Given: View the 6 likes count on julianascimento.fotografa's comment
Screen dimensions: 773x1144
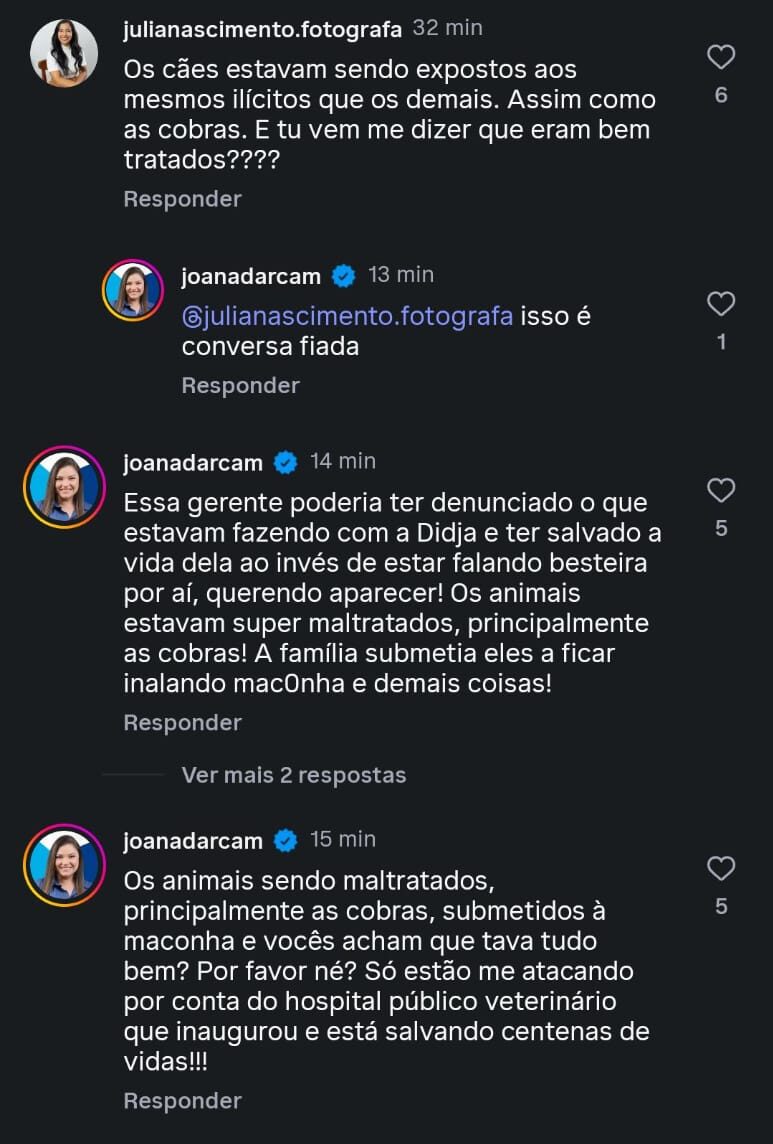Looking at the screenshot, I should pos(721,96).
